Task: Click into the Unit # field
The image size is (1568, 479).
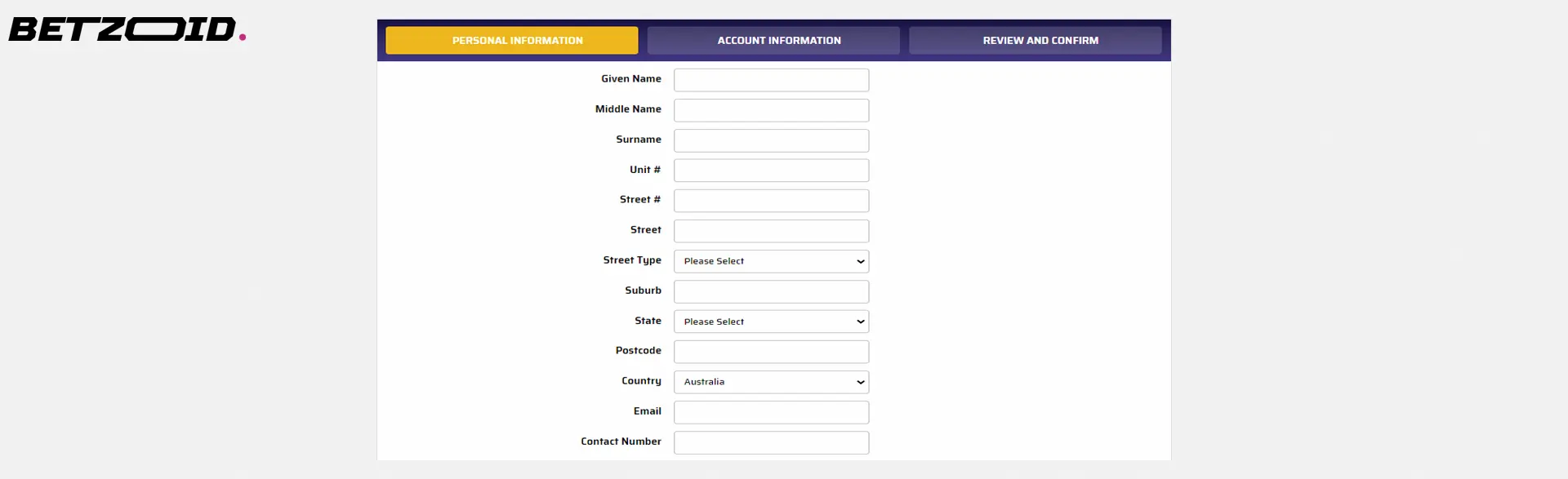Action: tap(771, 171)
